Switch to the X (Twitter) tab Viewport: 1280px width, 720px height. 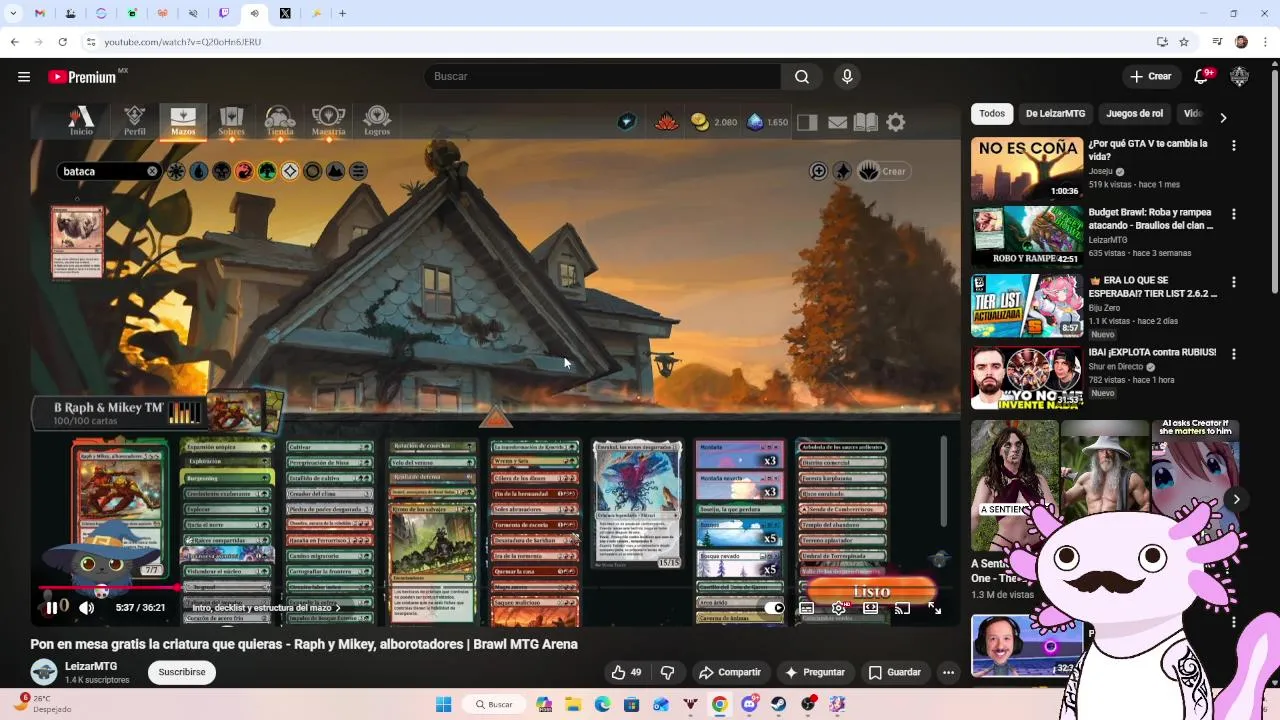(x=285, y=13)
